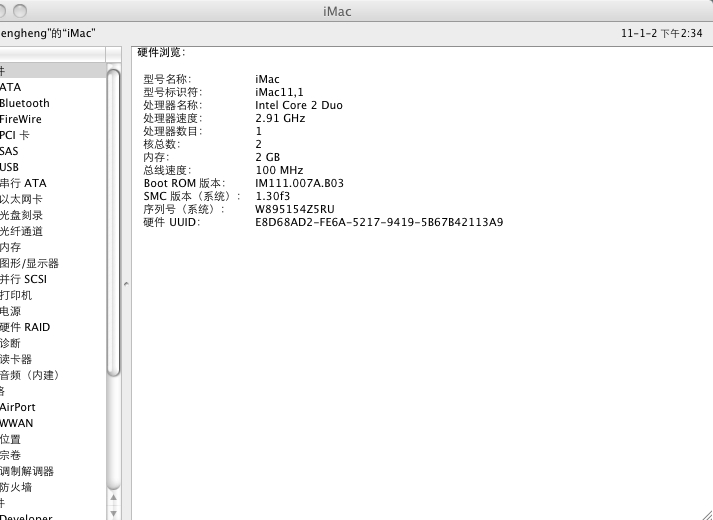Select FireWire in the sidebar
The height and width of the screenshot is (520, 713).
pyautogui.click(x=21, y=119)
